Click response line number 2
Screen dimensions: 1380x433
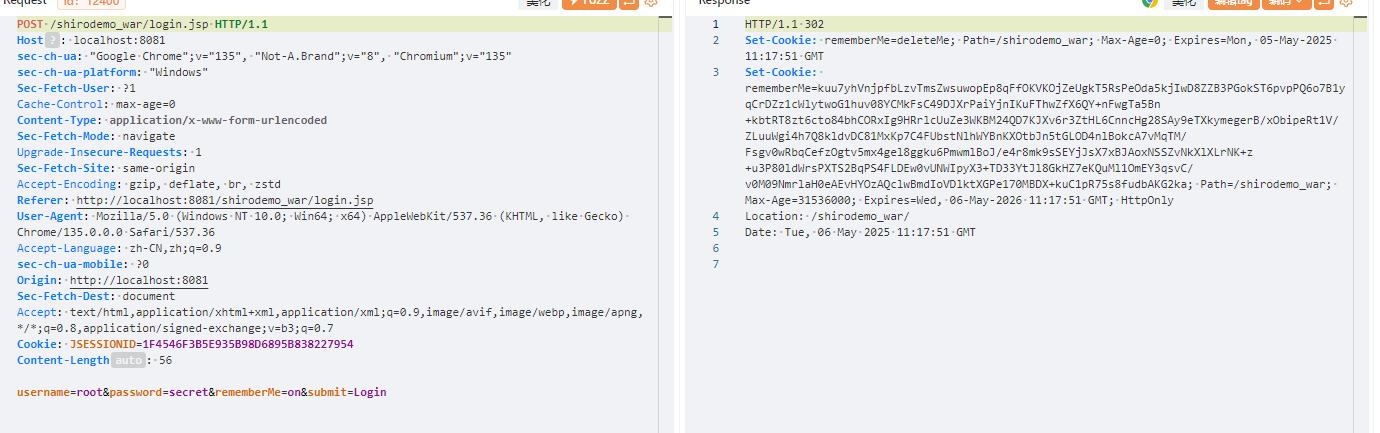pos(715,40)
